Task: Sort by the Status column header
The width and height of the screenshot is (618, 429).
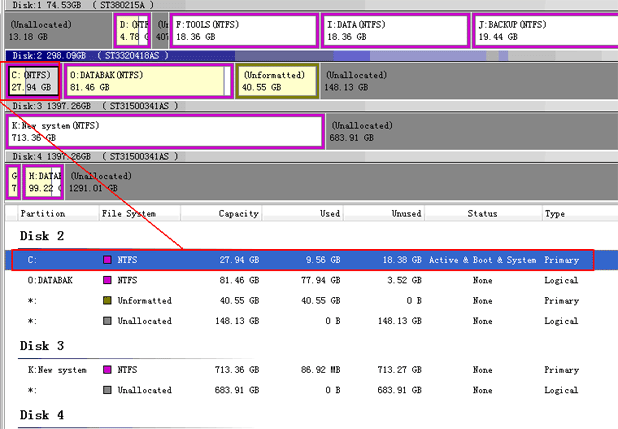Action: tap(483, 213)
